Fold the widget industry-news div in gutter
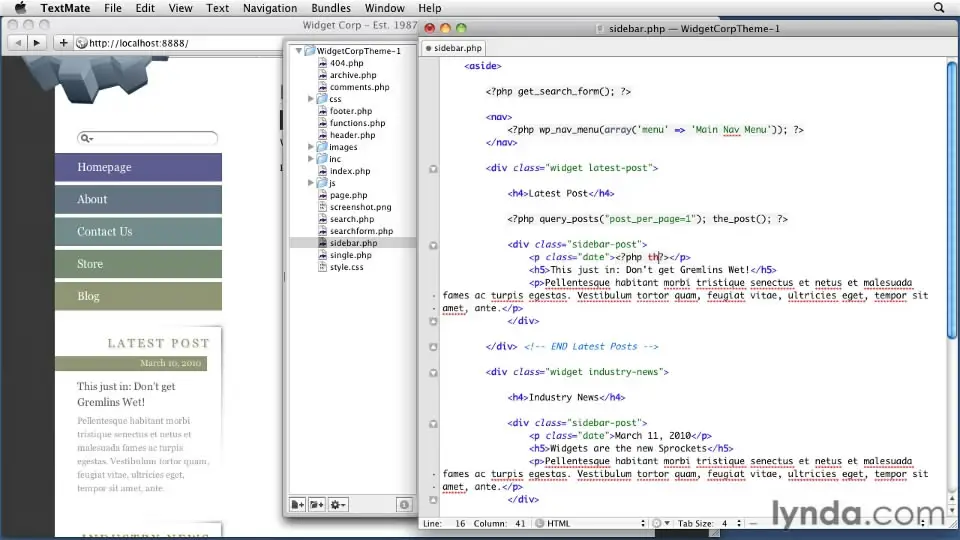Viewport: 960px width, 540px height. (433, 372)
